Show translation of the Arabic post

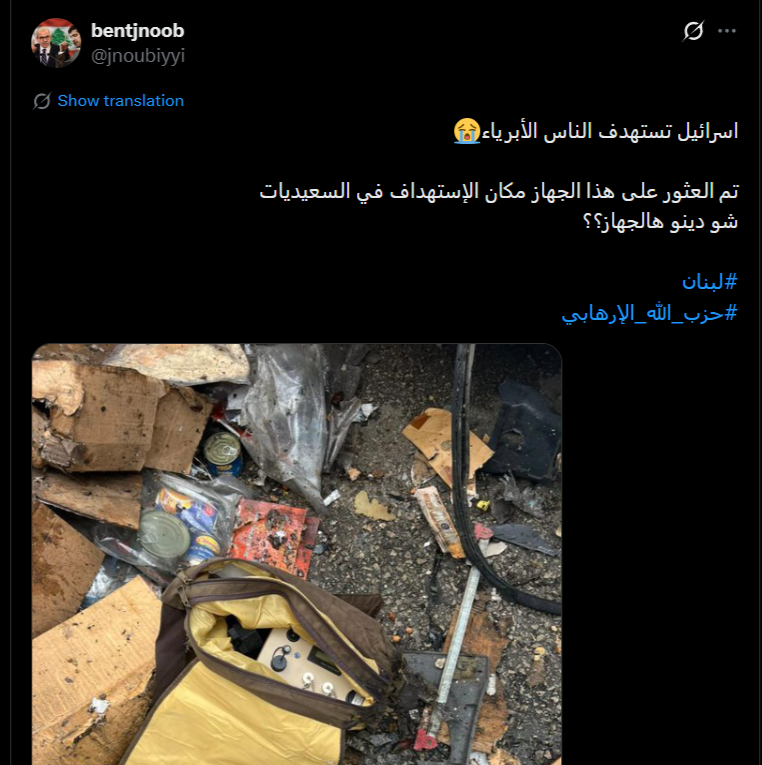[120, 101]
